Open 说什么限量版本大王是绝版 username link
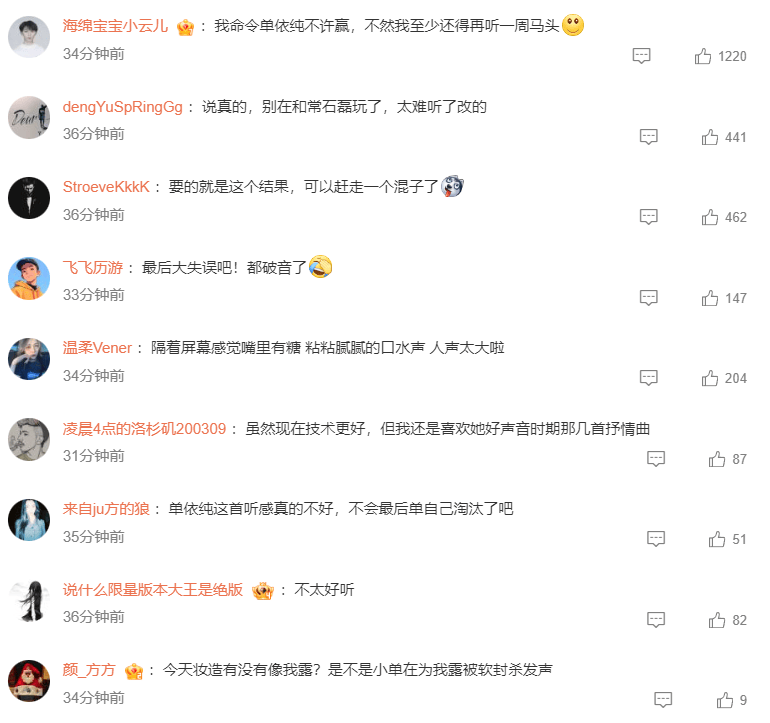 tap(153, 589)
